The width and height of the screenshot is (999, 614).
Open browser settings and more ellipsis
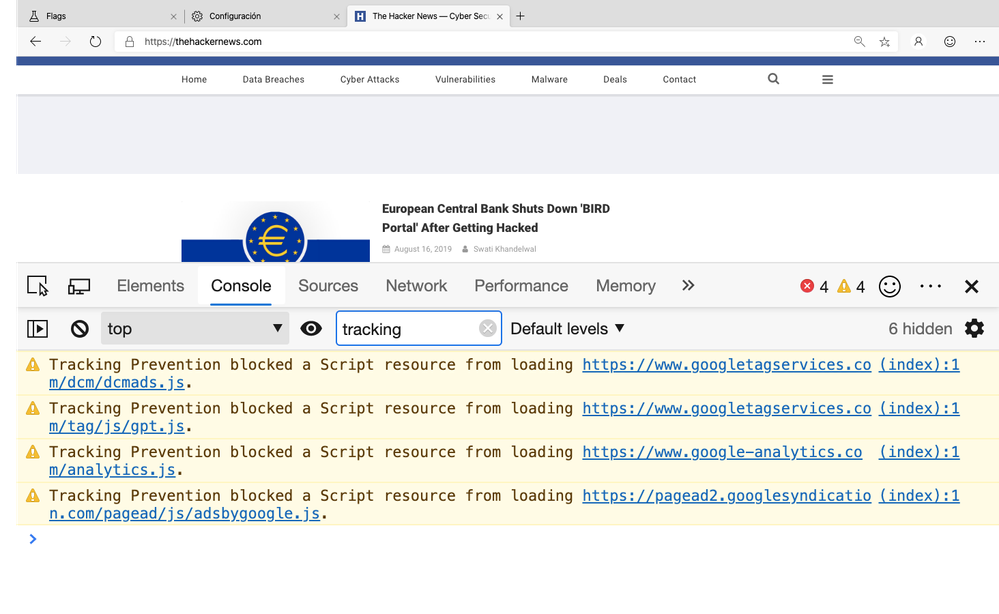point(980,41)
